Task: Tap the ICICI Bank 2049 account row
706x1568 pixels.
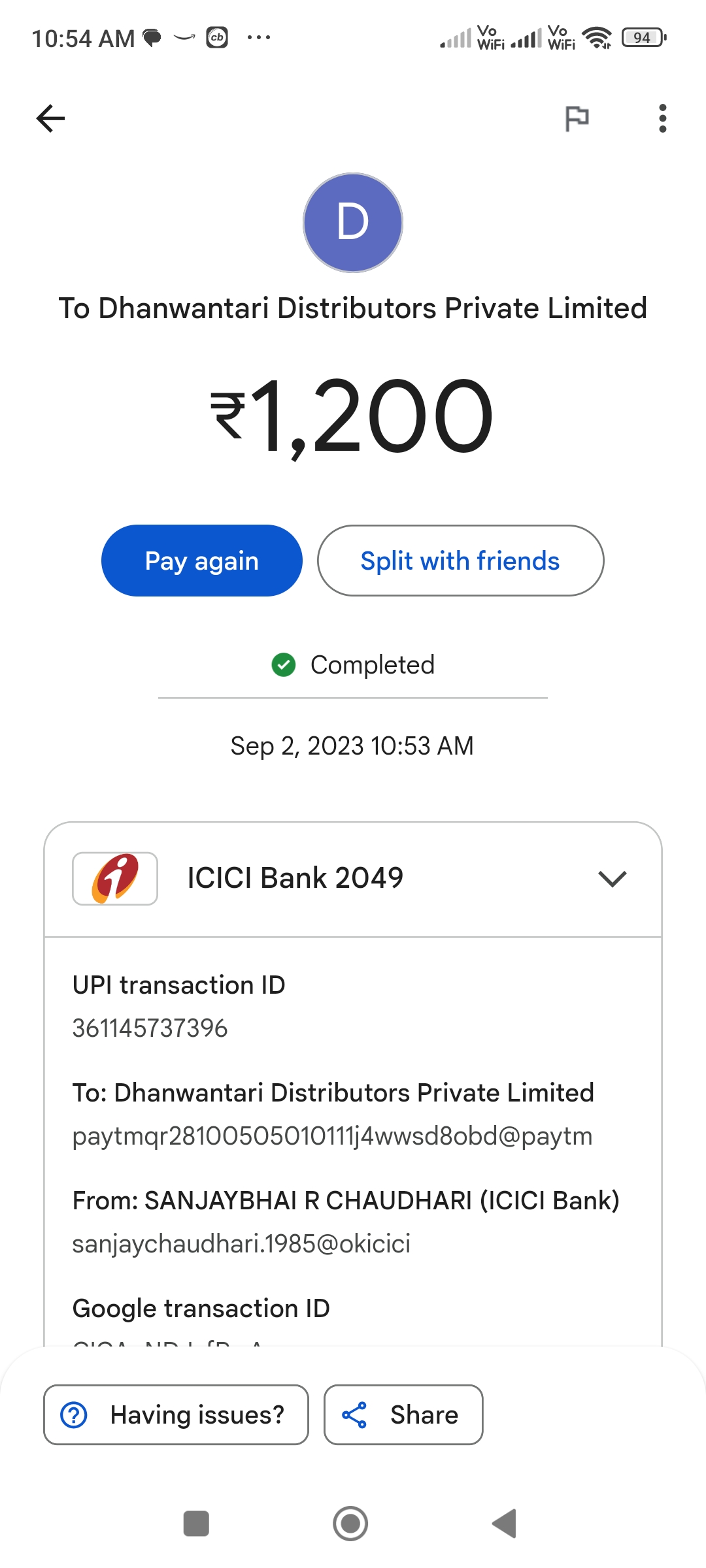Action: pyautogui.click(x=353, y=879)
